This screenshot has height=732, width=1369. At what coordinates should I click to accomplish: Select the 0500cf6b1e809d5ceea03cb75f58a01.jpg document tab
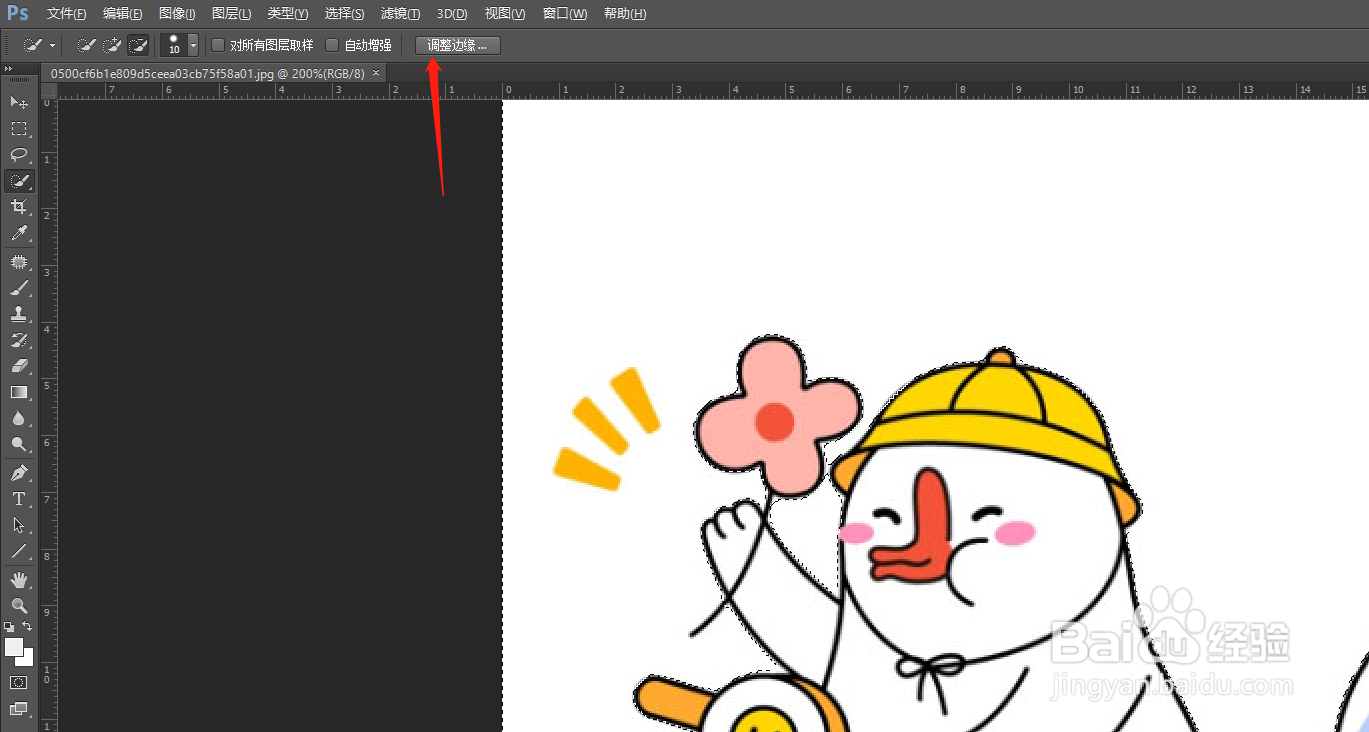pyautogui.click(x=212, y=73)
